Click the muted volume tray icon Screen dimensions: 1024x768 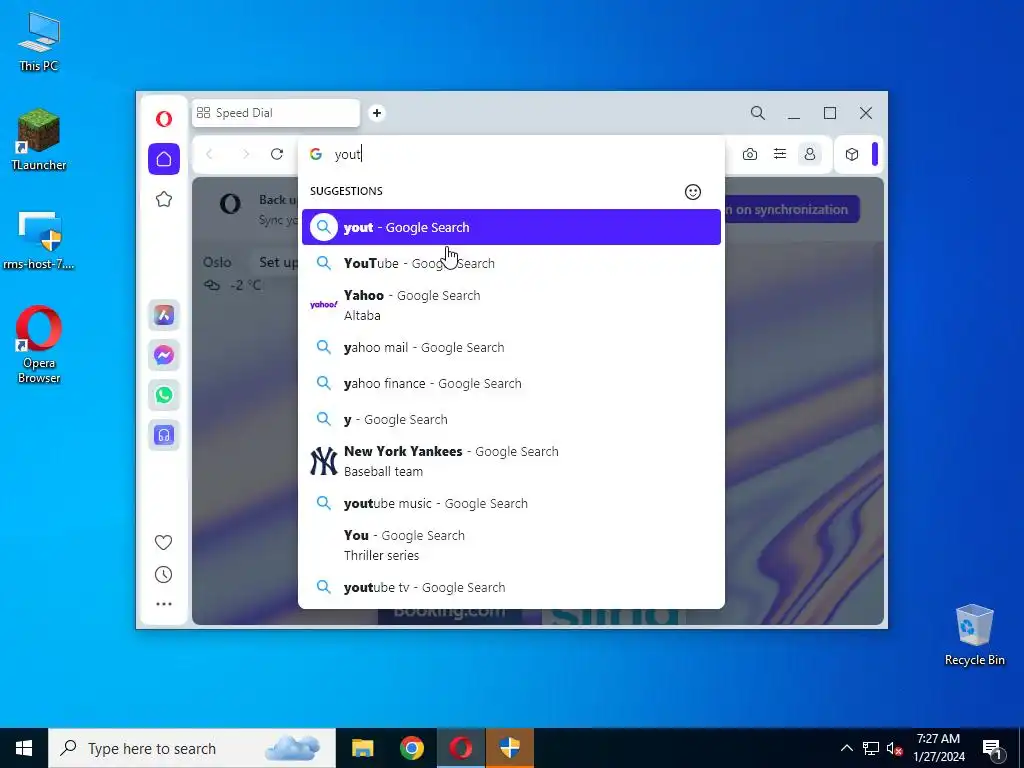(895, 748)
